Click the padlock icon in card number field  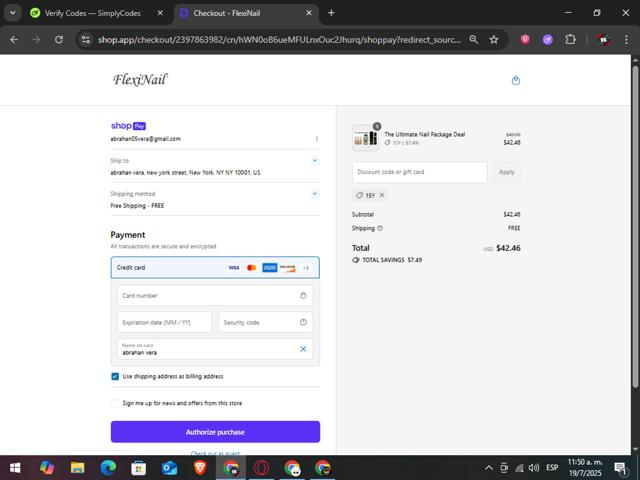[x=303, y=295]
